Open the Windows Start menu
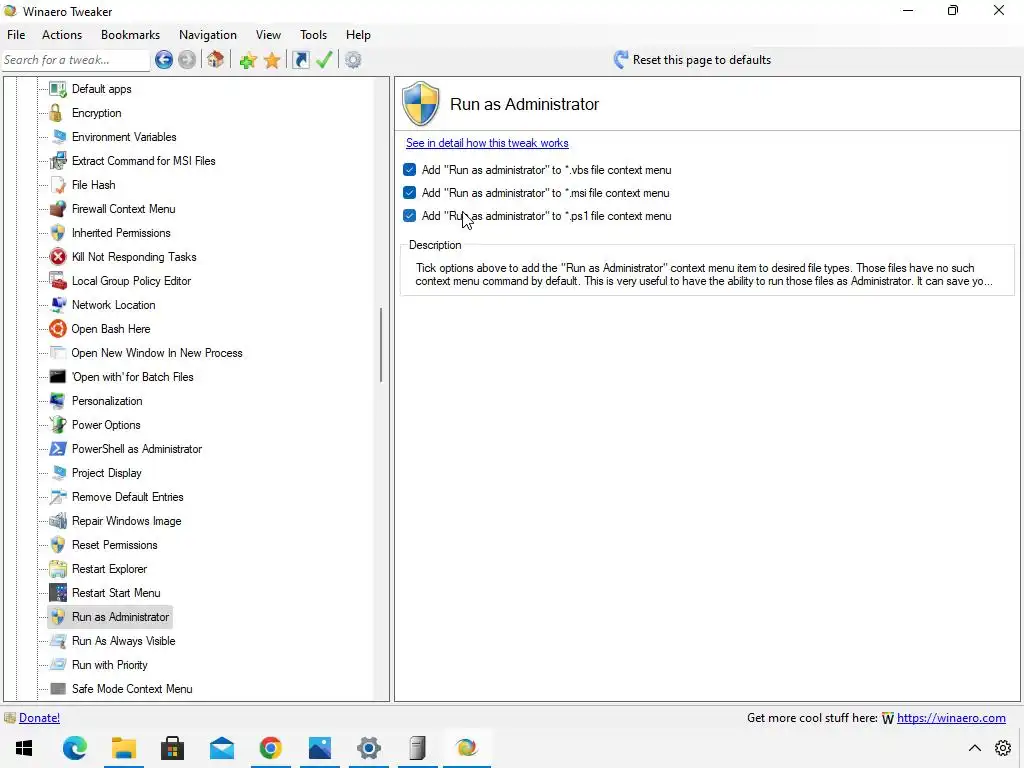Screen dimensions: 1024x768 [24, 748]
